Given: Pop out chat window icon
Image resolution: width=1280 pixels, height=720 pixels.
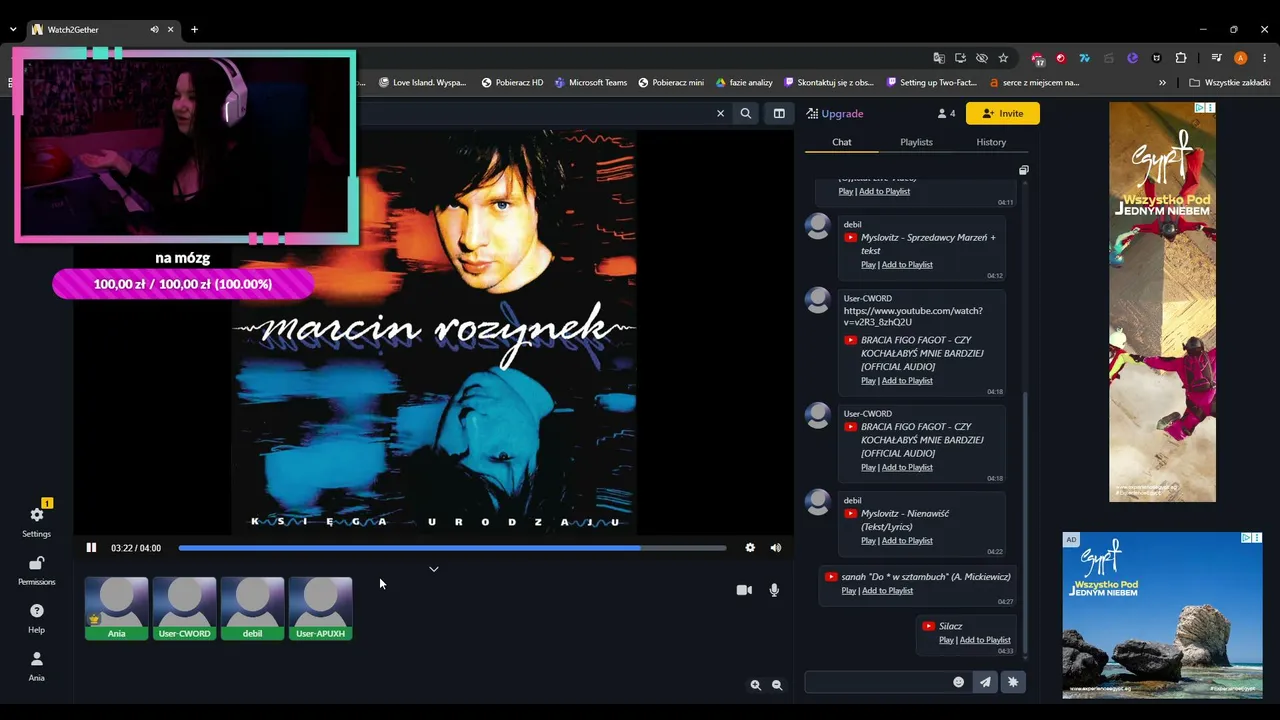Looking at the screenshot, I should point(1023,170).
